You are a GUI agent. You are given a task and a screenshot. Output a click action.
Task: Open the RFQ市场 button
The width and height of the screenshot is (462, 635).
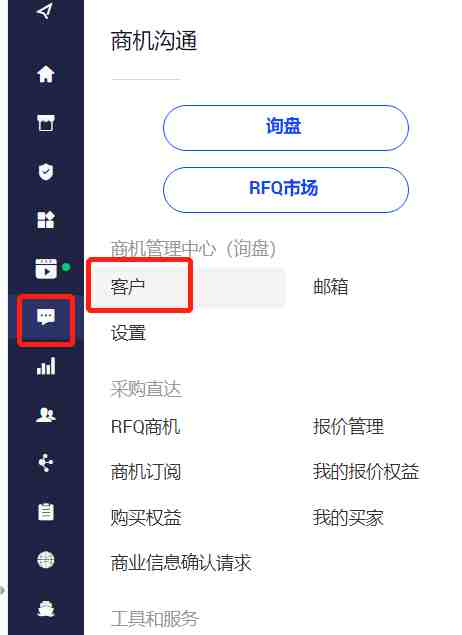(285, 190)
